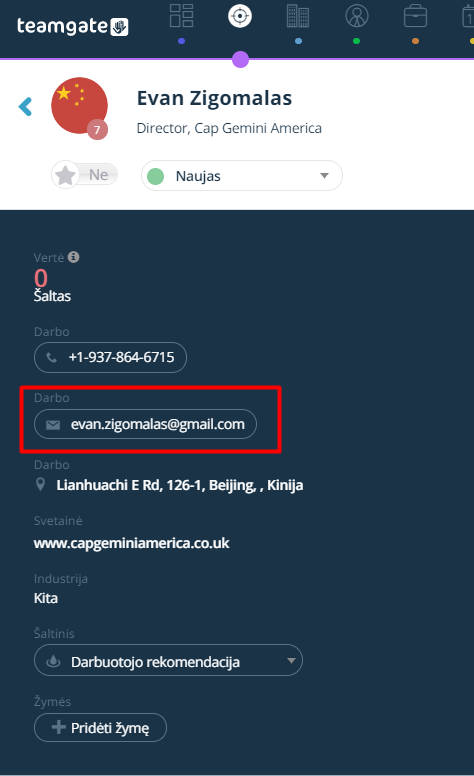Toggle the star favorite switch Ne
The image size is (474, 776).
[x=85, y=175]
